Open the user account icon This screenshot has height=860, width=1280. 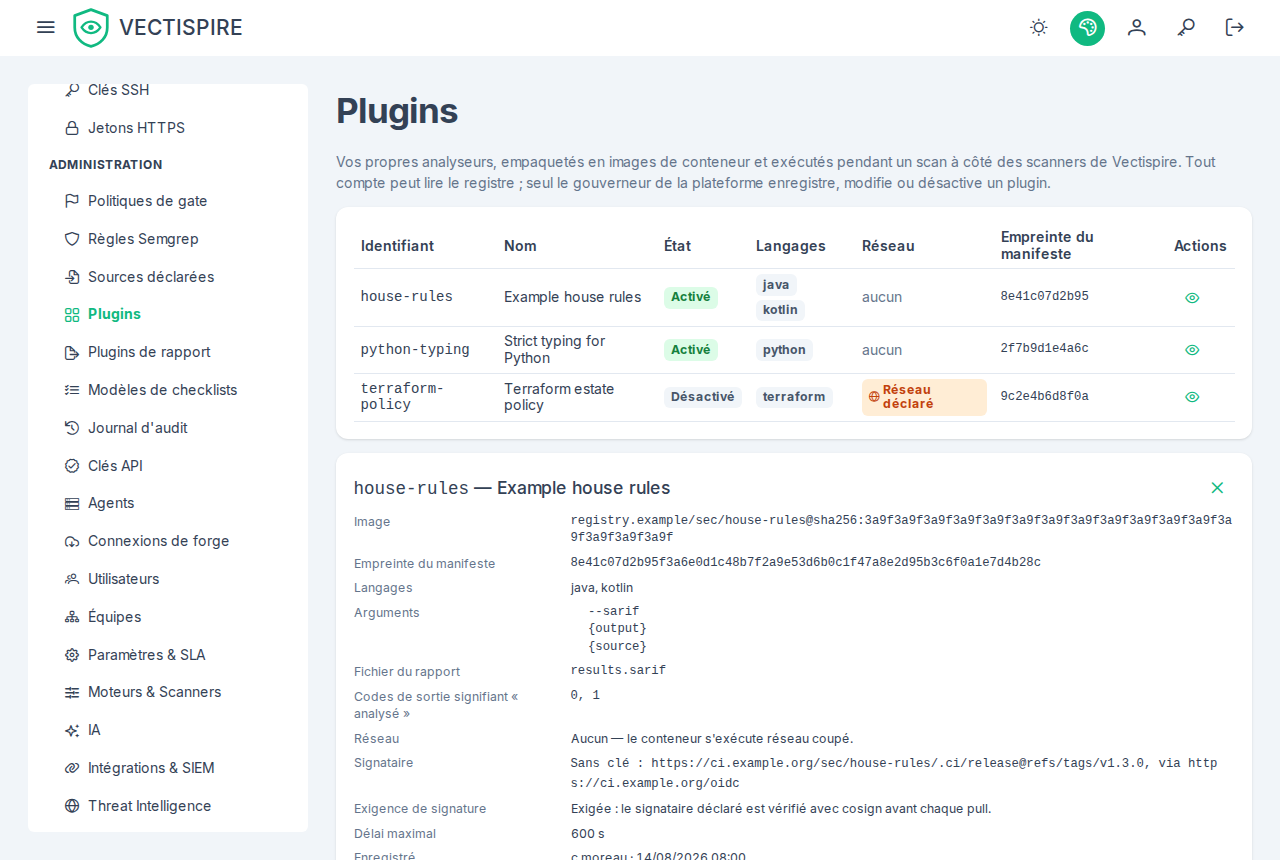(1137, 27)
